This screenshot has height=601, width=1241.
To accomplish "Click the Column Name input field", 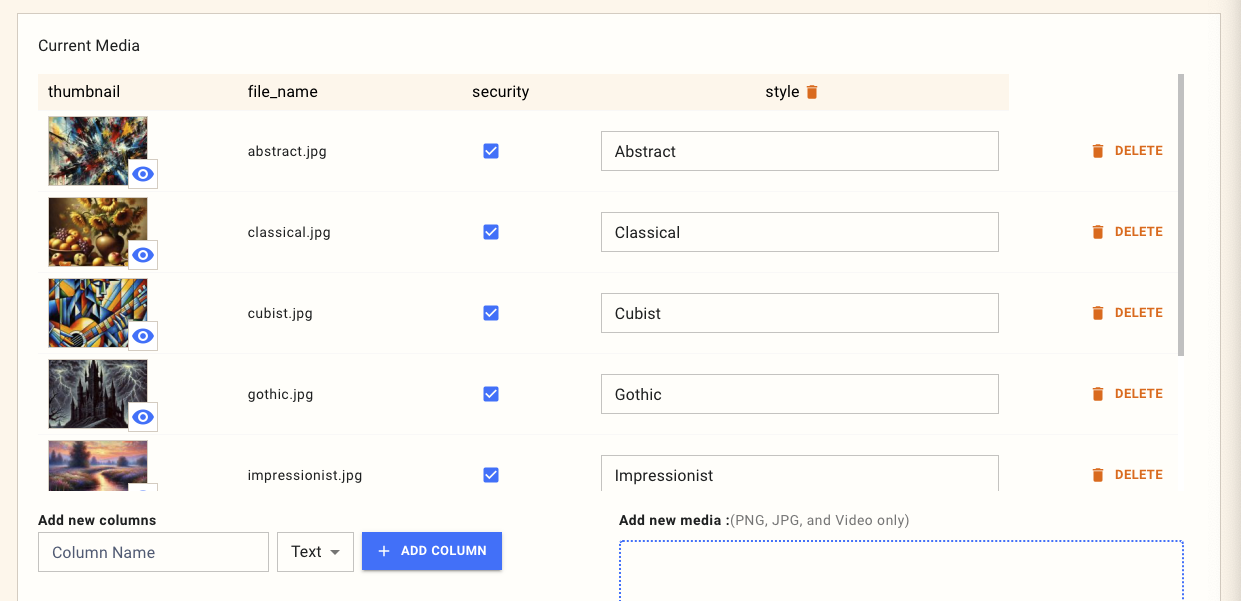I will (153, 552).
